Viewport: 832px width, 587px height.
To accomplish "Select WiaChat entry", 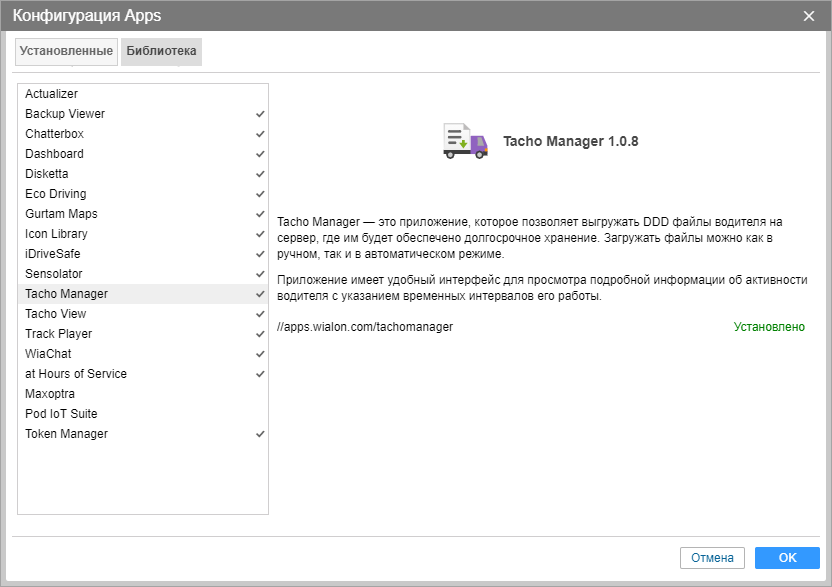I will 143,354.
